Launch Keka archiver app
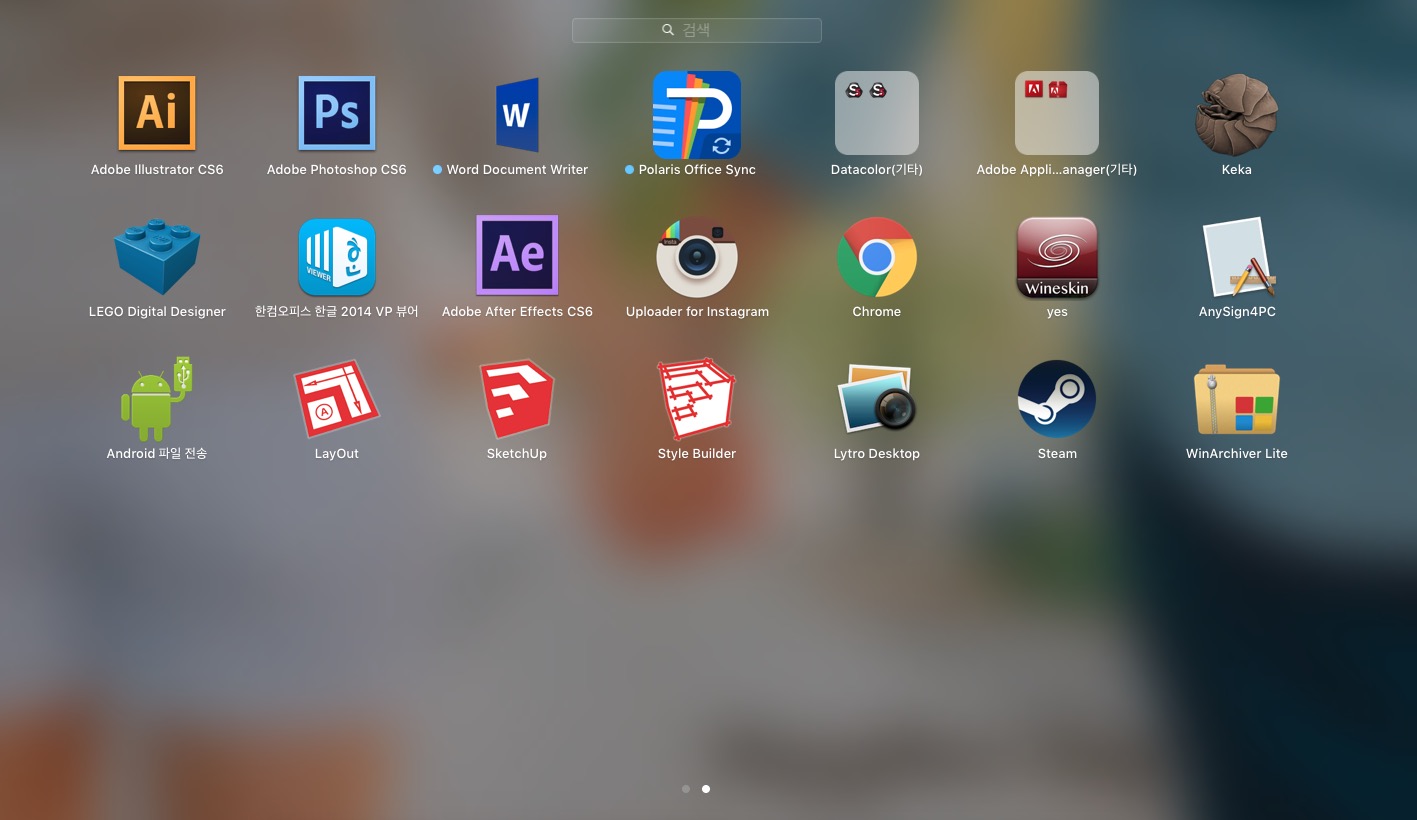 (1237, 114)
